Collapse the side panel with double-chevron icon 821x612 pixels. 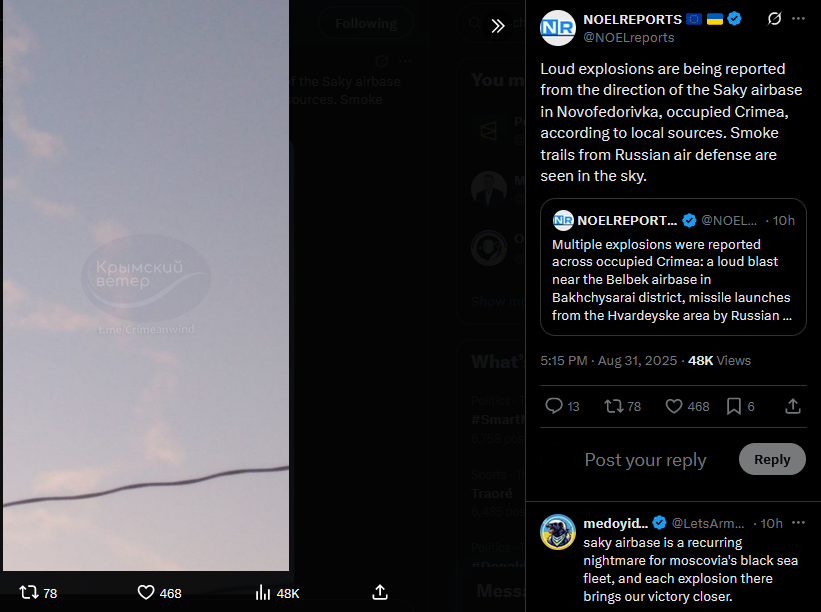click(x=498, y=26)
